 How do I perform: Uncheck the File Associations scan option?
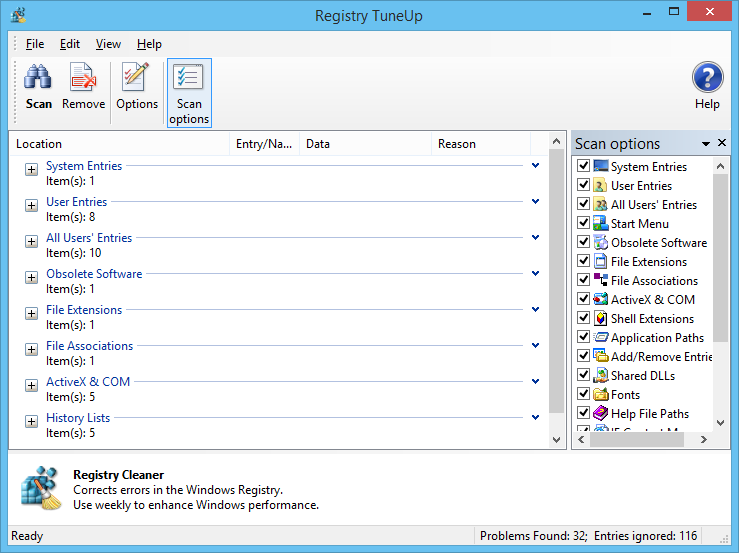[583, 280]
